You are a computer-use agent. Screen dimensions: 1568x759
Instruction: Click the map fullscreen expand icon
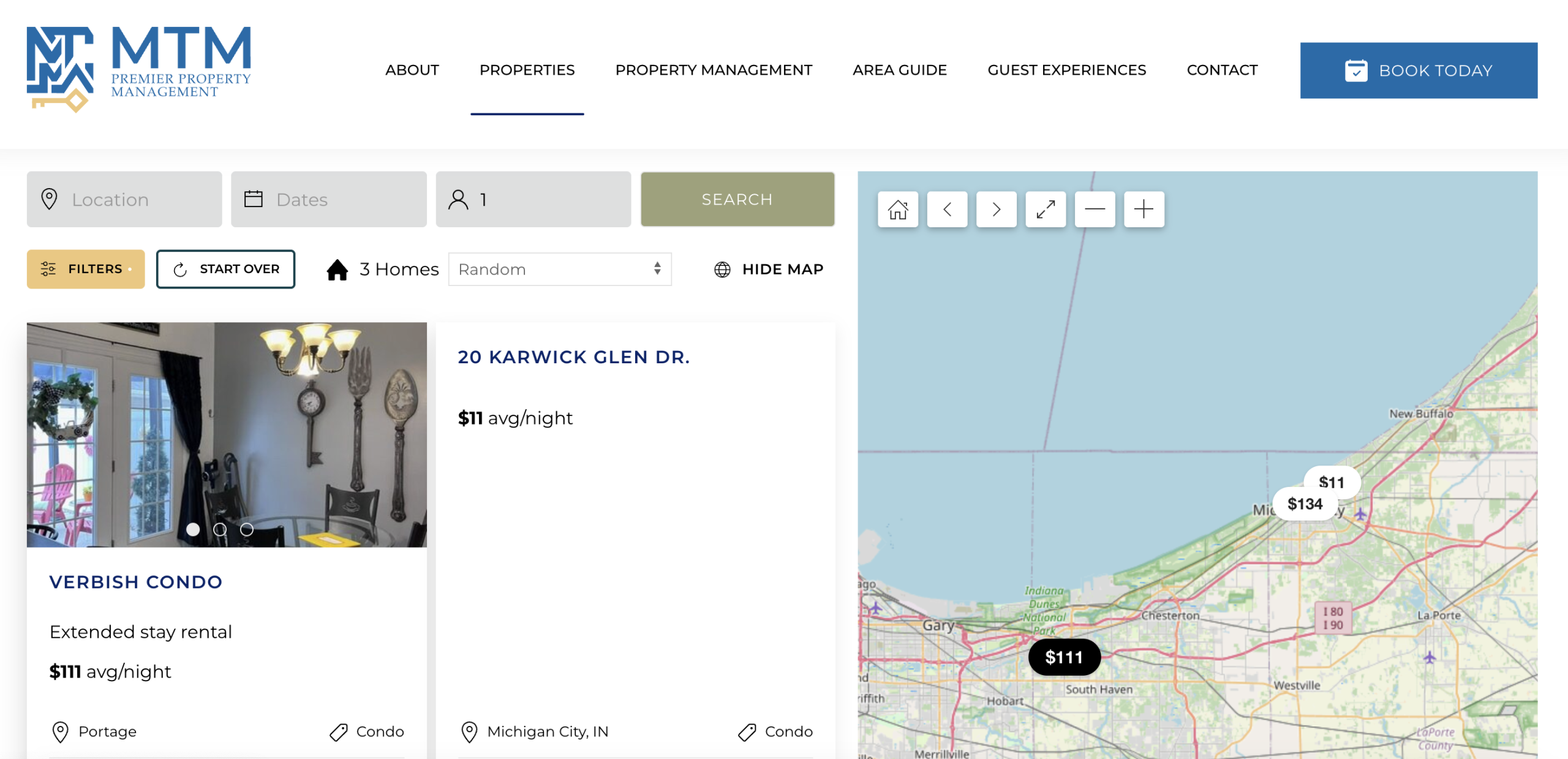pos(1045,209)
